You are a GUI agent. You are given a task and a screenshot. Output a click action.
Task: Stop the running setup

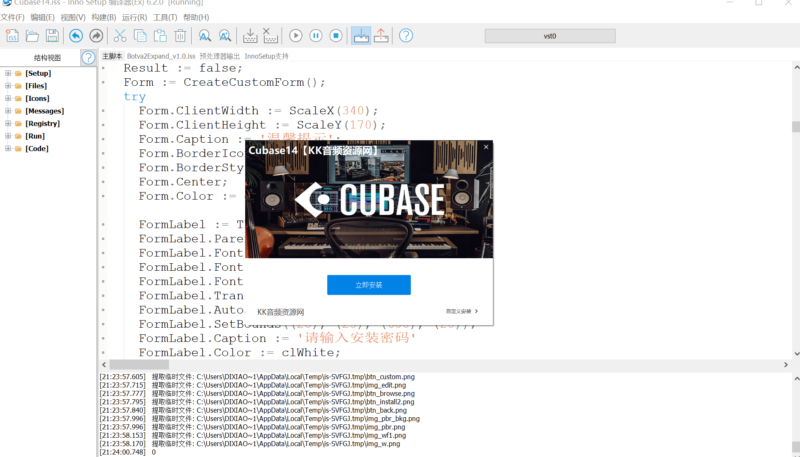point(336,36)
